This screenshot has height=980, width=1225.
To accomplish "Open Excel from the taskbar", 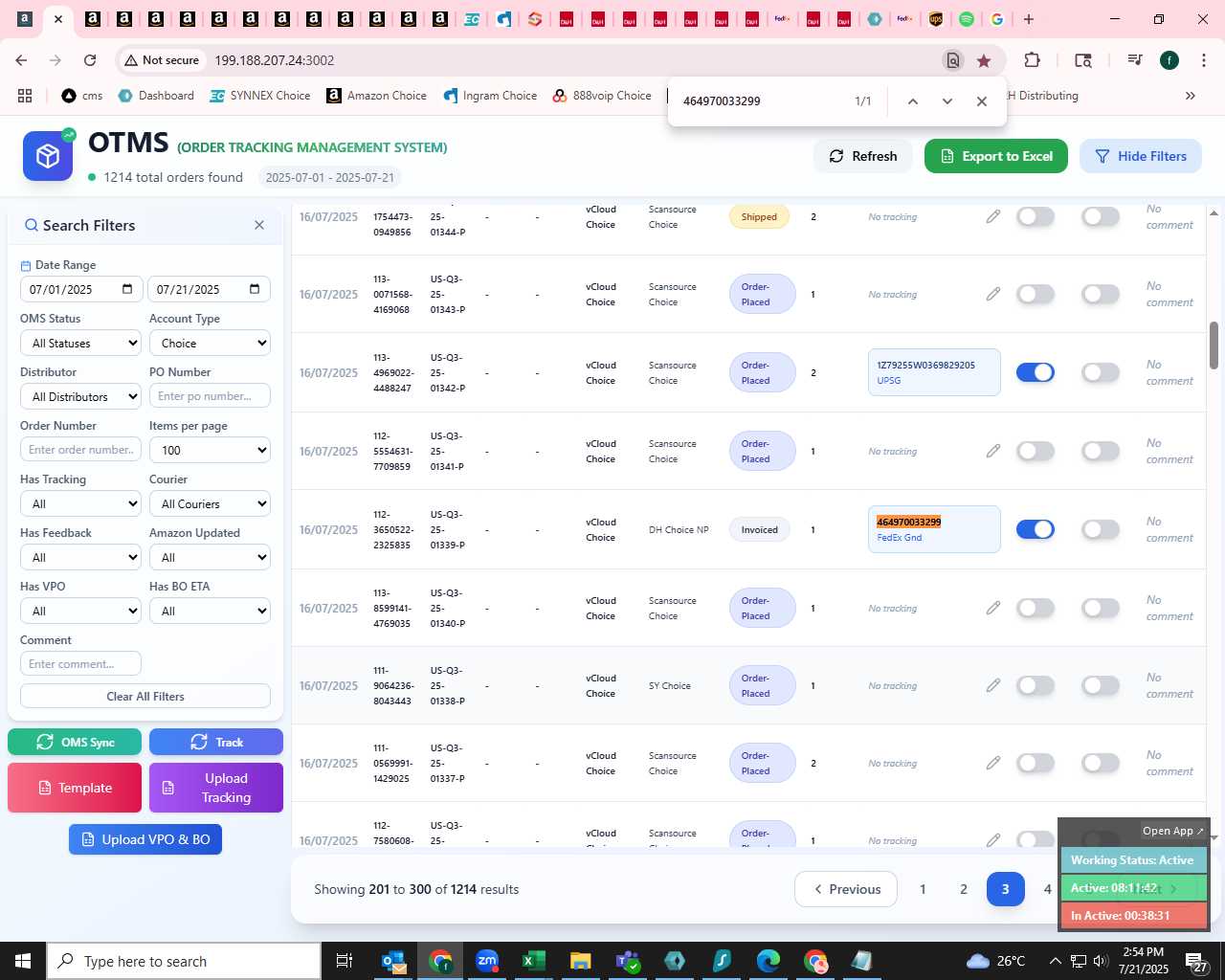I will 534,961.
